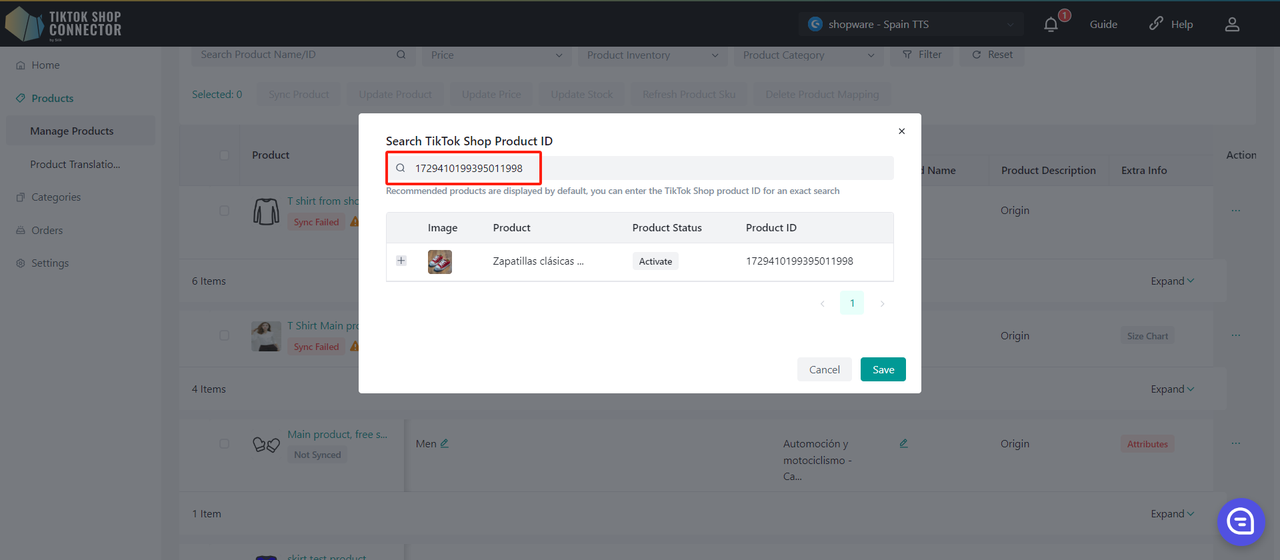1280x560 pixels.
Task: Select the T Shirt Main product checkbox
Action: [x=224, y=336]
